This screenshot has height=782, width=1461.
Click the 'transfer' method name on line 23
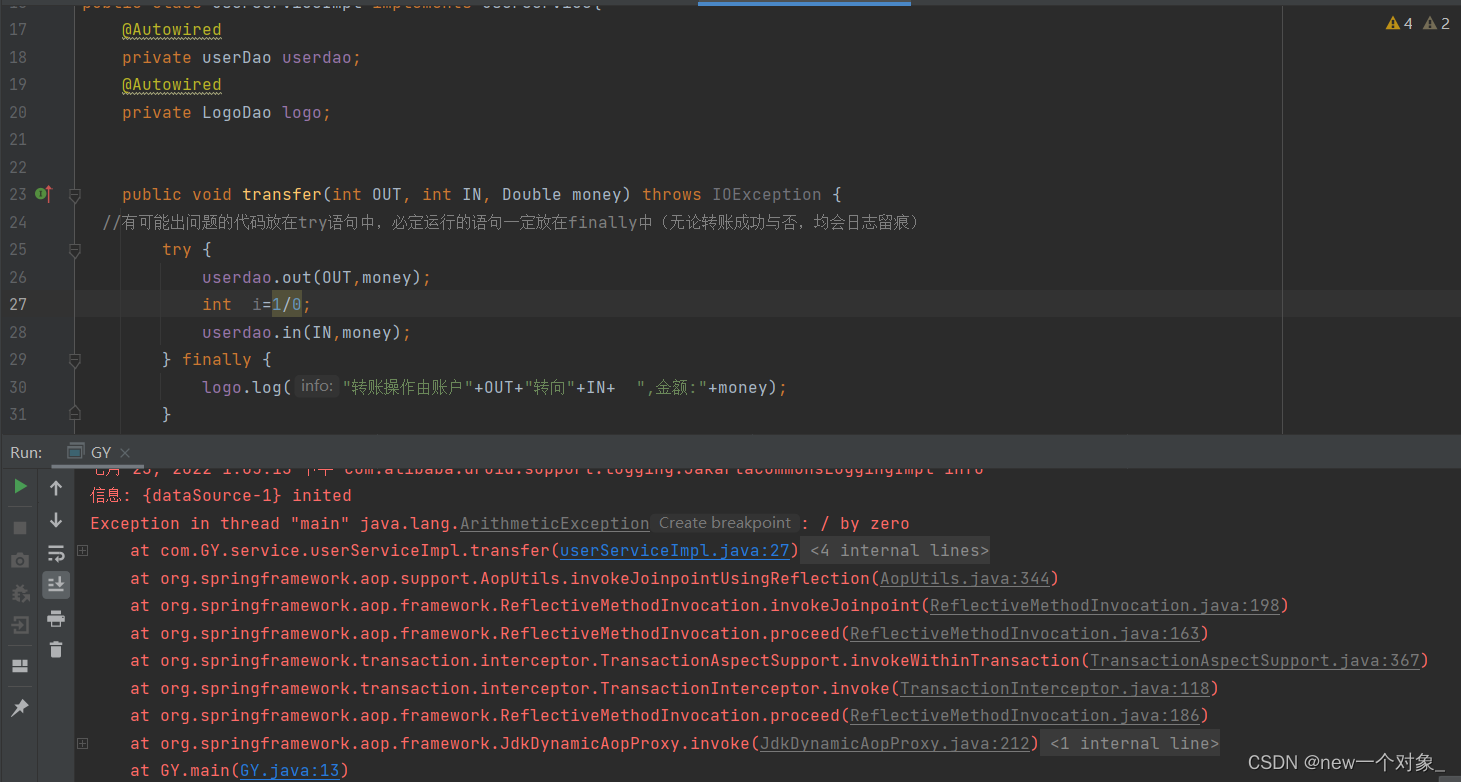282,194
